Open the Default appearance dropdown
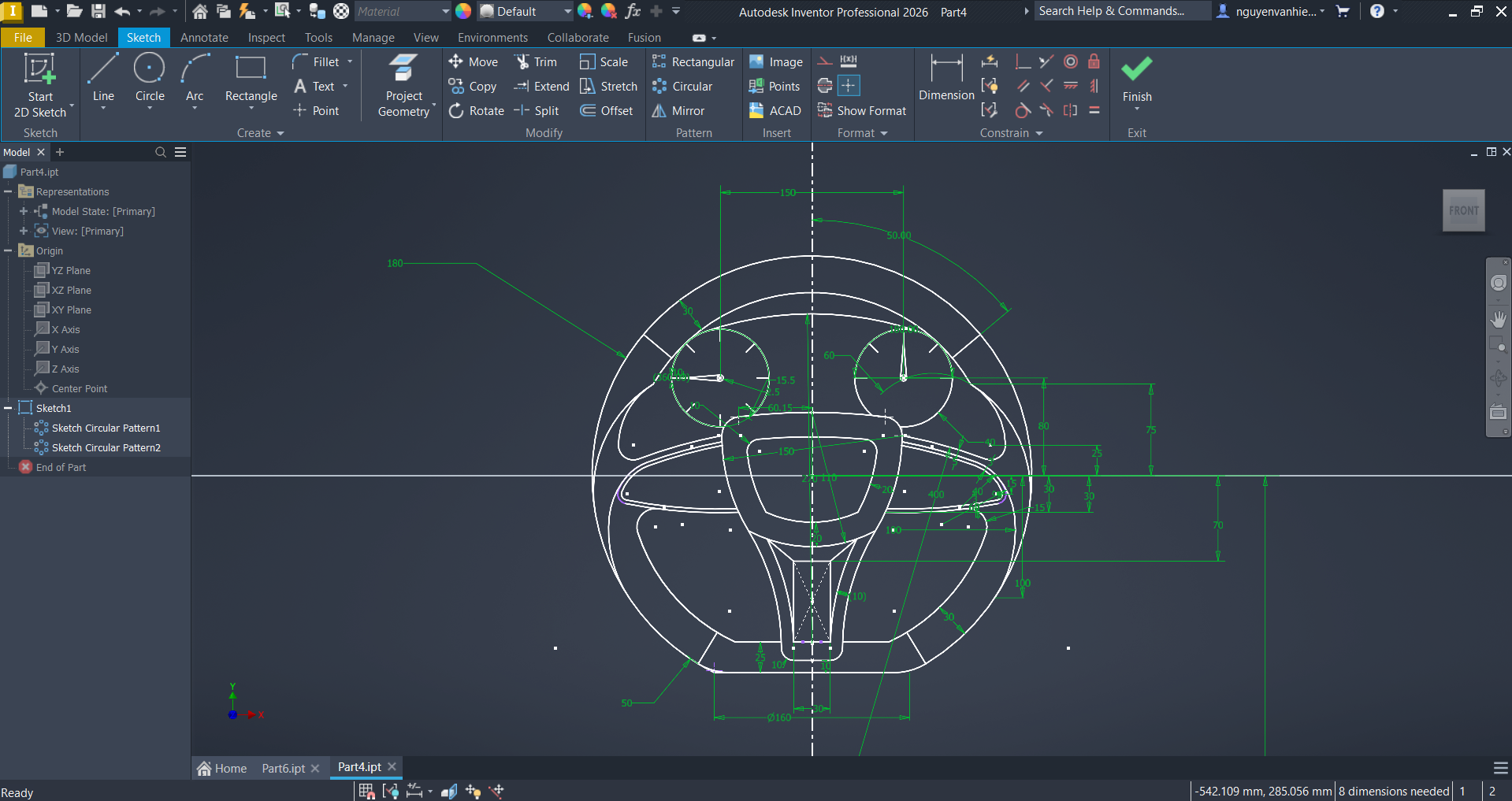Viewport: 1512px width, 801px height. [567, 12]
